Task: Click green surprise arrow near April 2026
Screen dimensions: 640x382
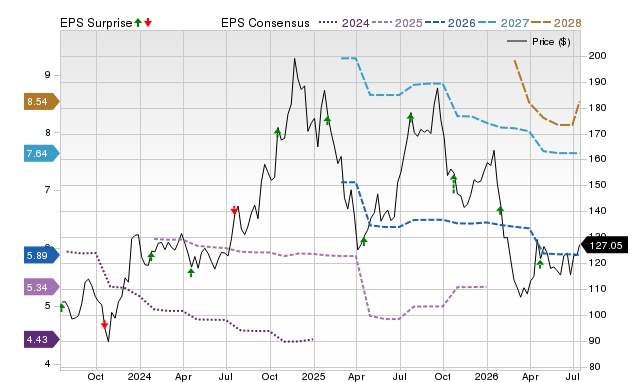Action: [540, 264]
